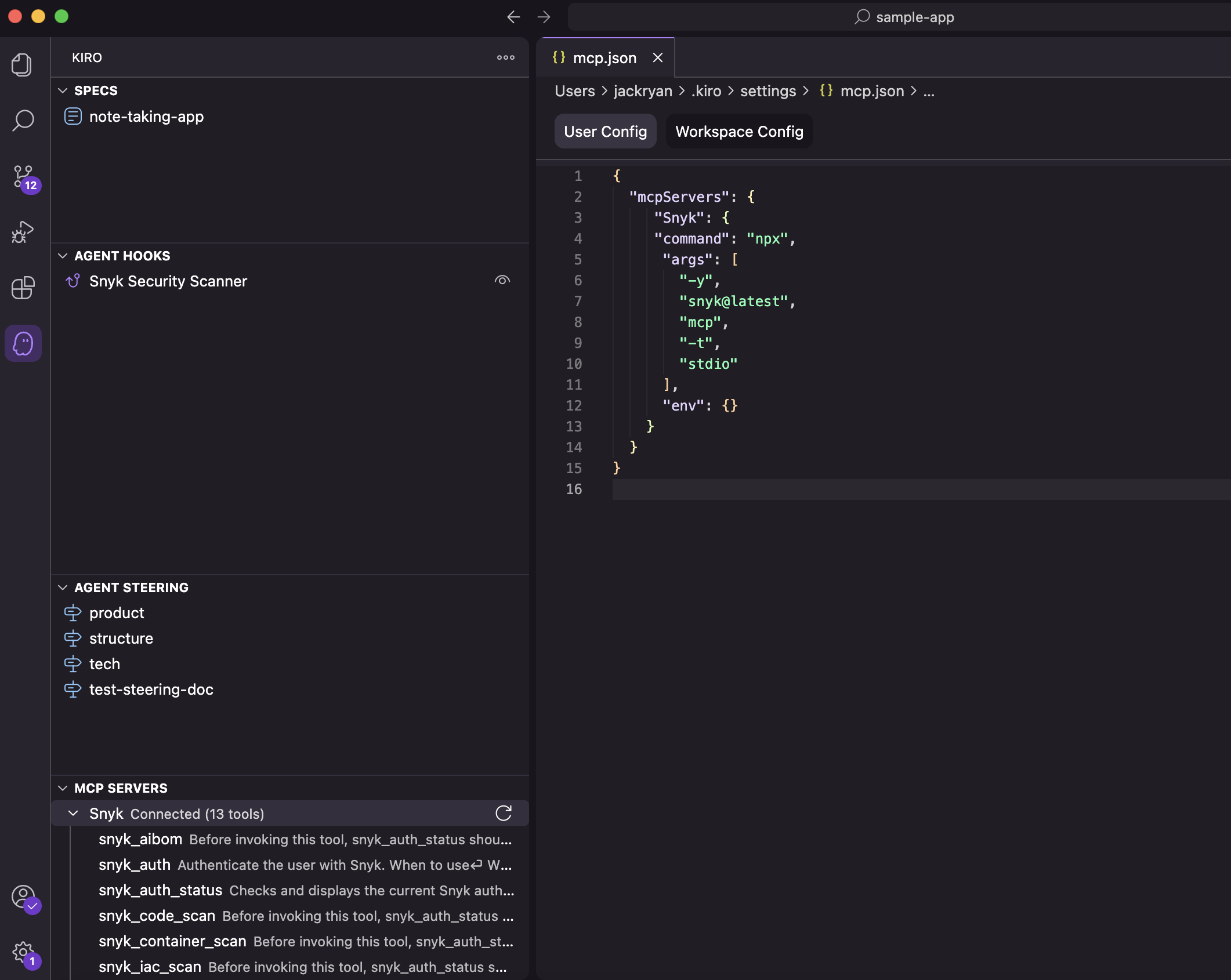This screenshot has height=980, width=1231.
Task: Open Run and Debug bug icon
Action: click(x=23, y=232)
